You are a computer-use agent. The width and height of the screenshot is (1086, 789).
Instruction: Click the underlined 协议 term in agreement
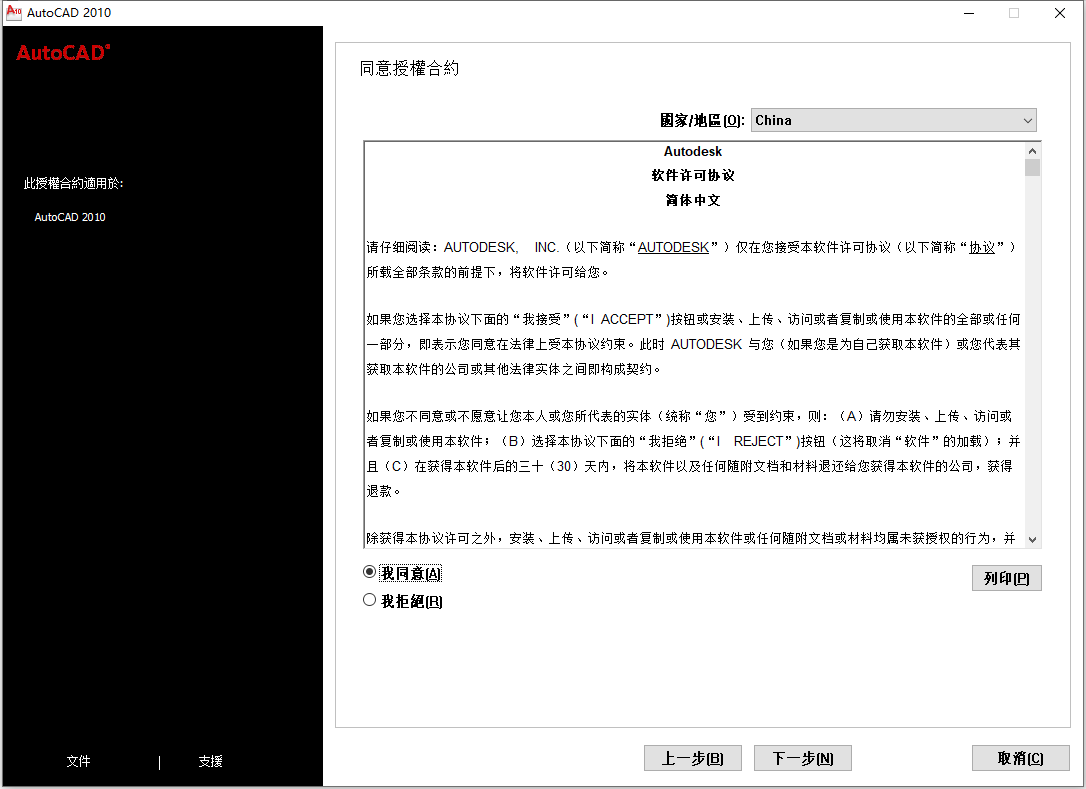(981, 247)
